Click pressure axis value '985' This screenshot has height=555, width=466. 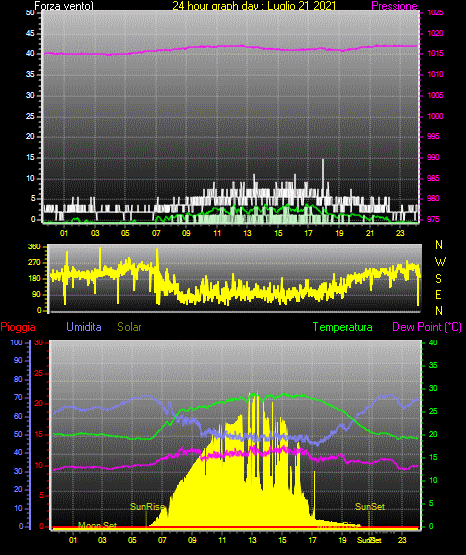[x=433, y=178]
